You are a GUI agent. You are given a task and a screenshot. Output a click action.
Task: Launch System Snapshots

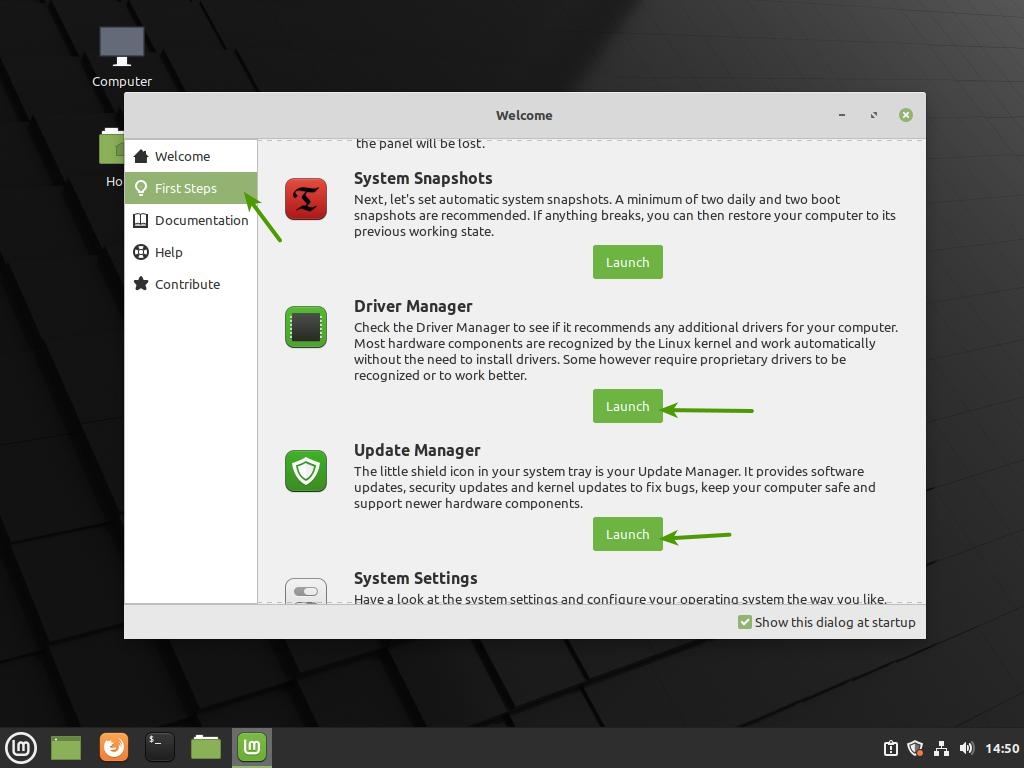coord(627,262)
